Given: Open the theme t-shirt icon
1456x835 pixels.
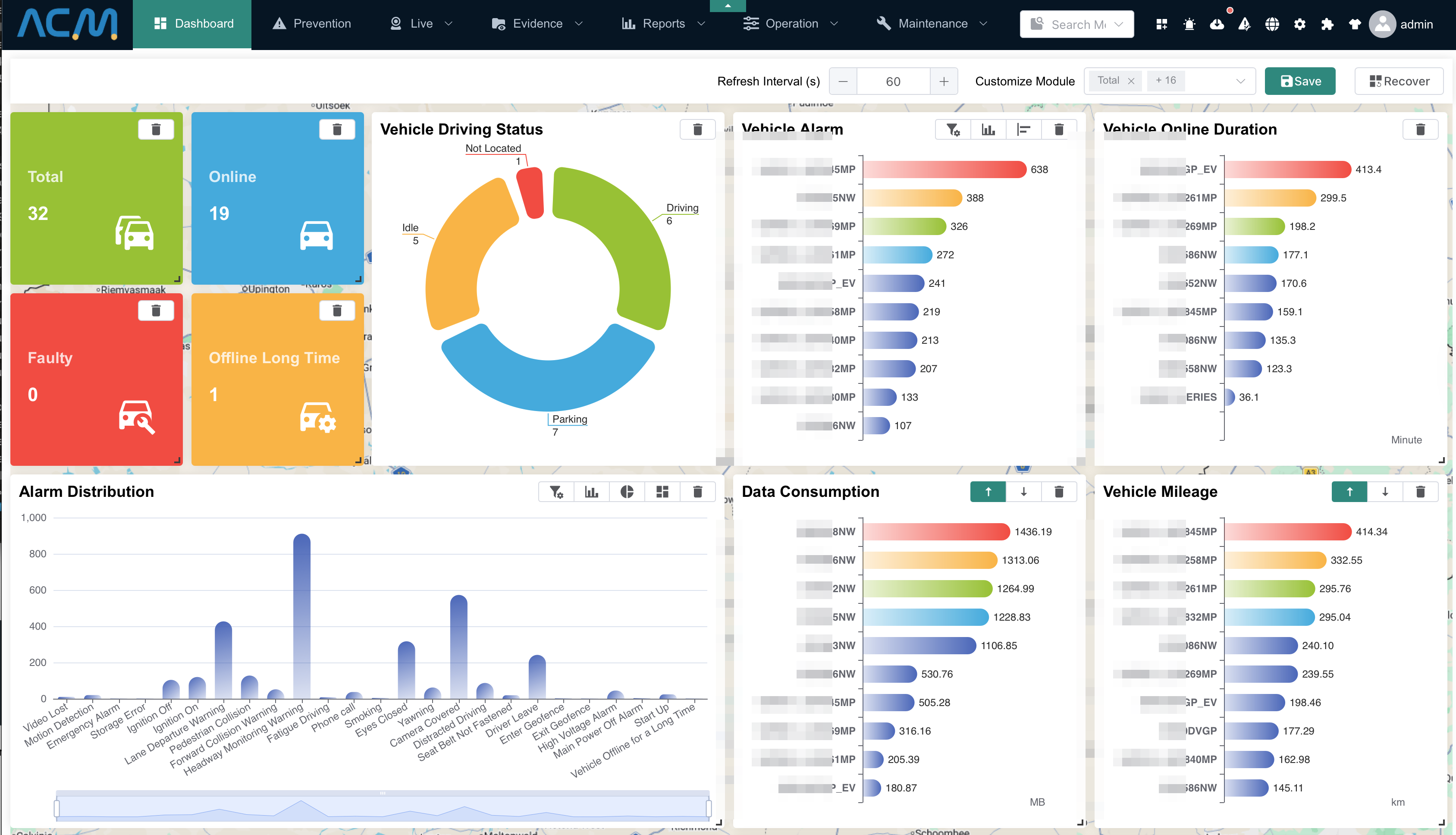Looking at the screenshot, I should click(1355, 24).
